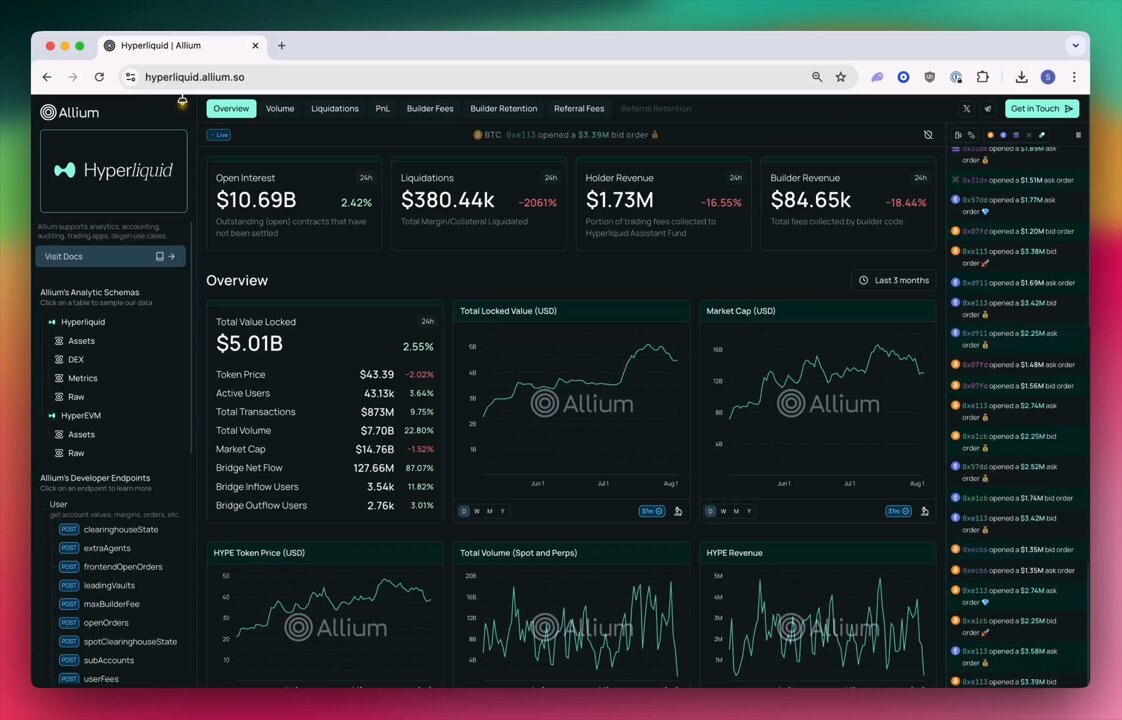Open the browser downloads icon
Screen dimensions: 1122x720
(x=1021, y=77)
